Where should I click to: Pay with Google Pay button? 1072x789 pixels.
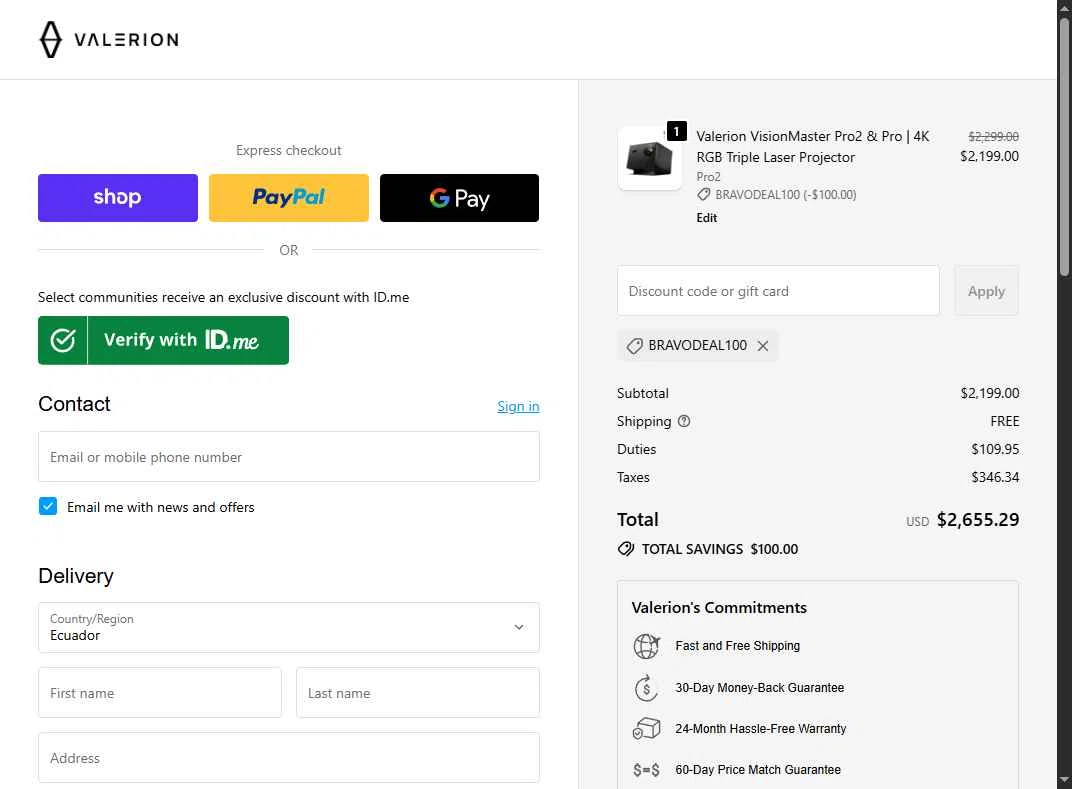click(x=459, y=198)
